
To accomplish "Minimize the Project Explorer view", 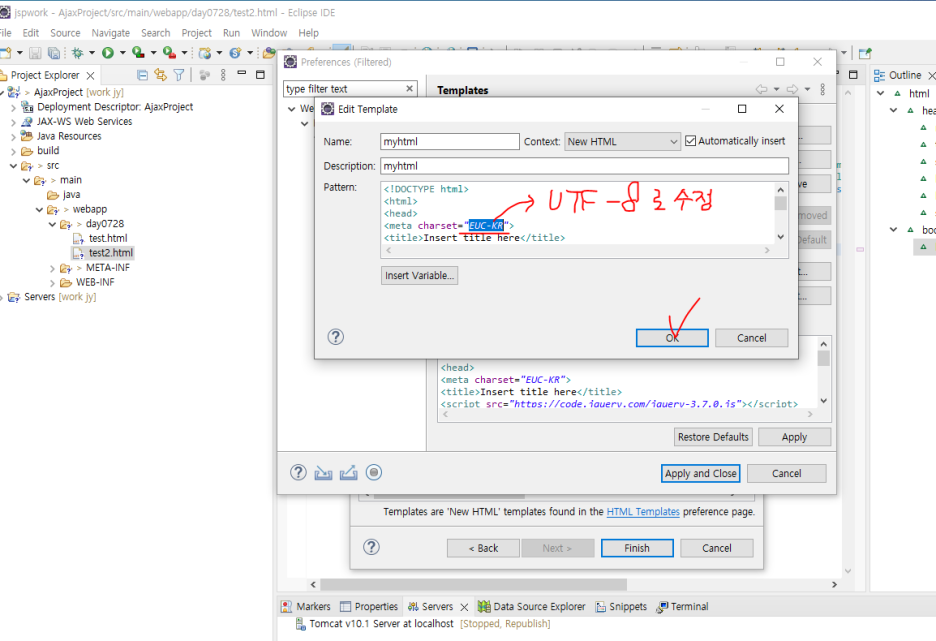I will pyautogui.click(x=242, y=73).
